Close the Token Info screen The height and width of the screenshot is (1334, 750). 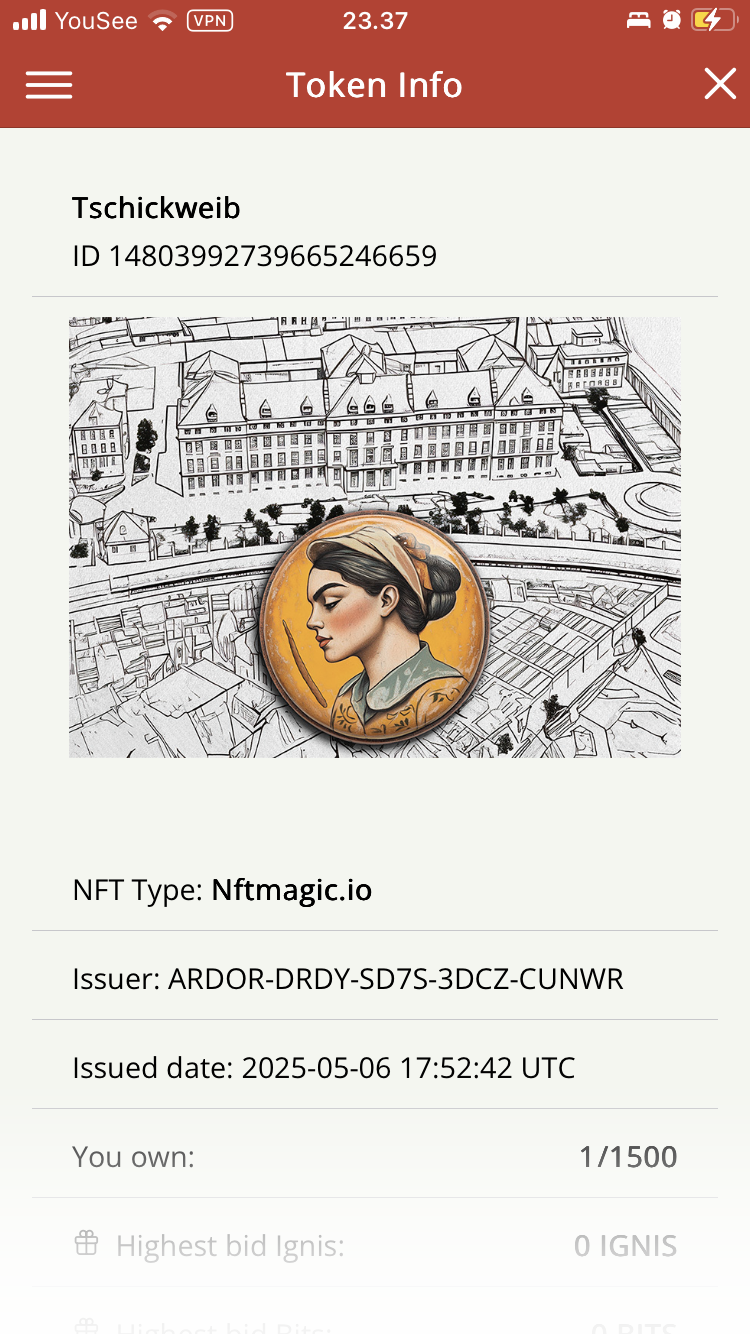click(720, 85)
